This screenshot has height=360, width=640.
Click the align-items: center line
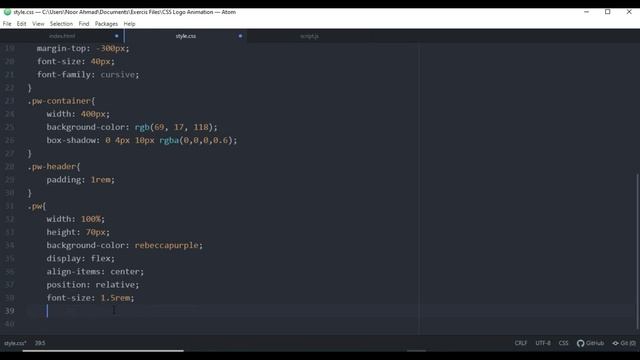point(95,271)
